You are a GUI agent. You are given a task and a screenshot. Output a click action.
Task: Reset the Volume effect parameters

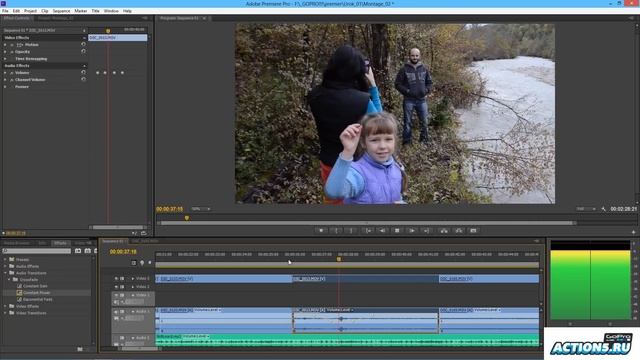click(x=83, y=72)
